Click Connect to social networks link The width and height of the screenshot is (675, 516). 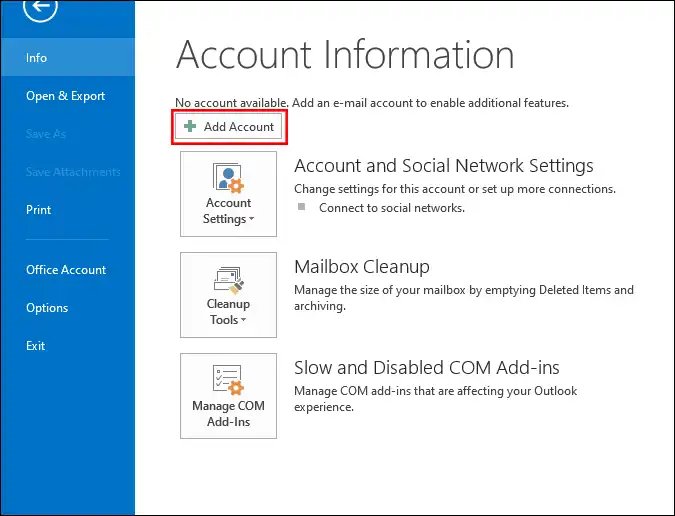392,208
